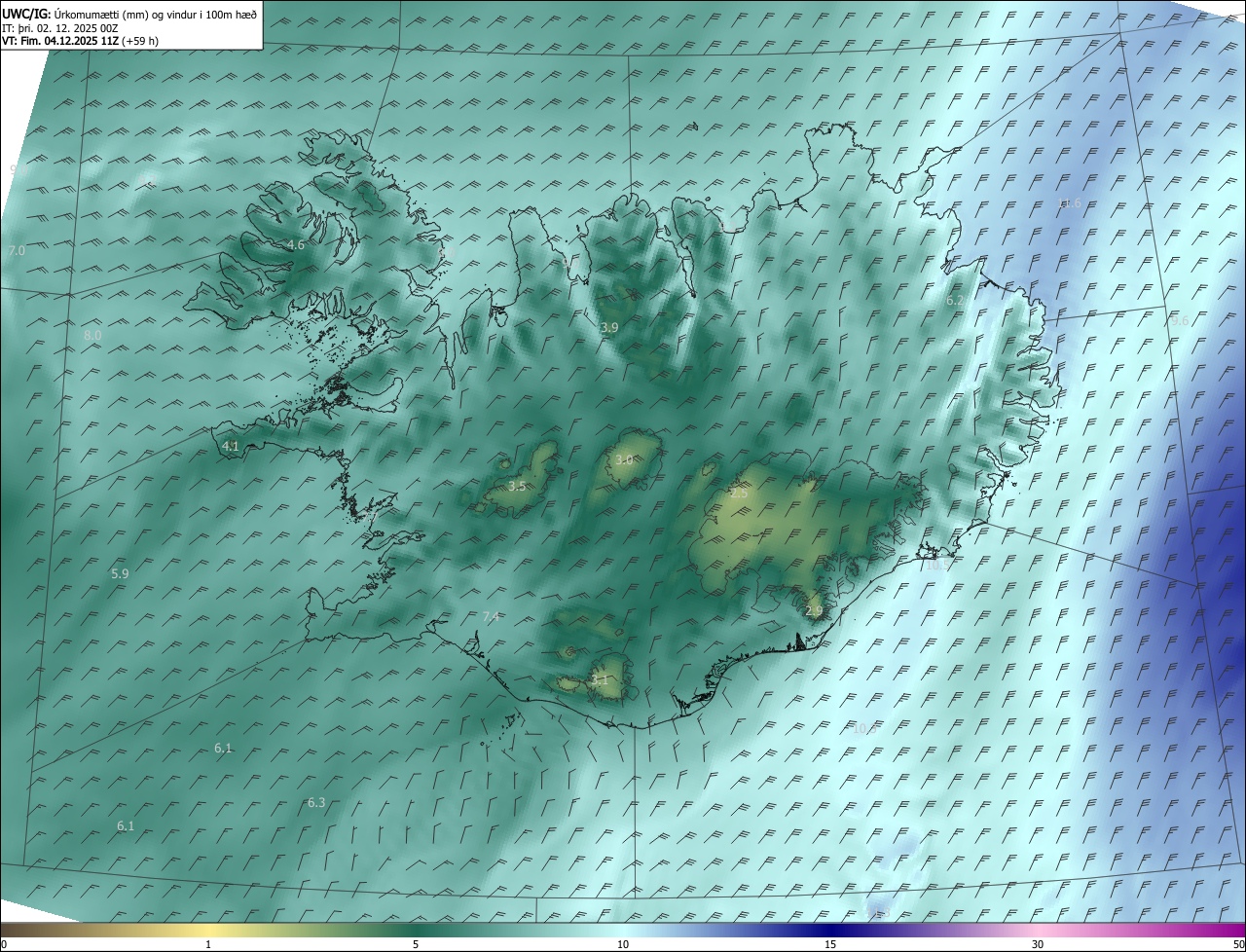The image size is (1246, 952).
Task: Click the 6.3 value label
Action: point(316,803)
